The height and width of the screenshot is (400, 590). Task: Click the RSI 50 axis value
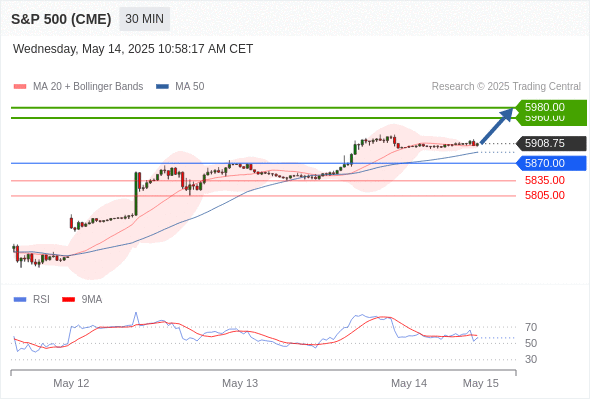pos(531,343)
